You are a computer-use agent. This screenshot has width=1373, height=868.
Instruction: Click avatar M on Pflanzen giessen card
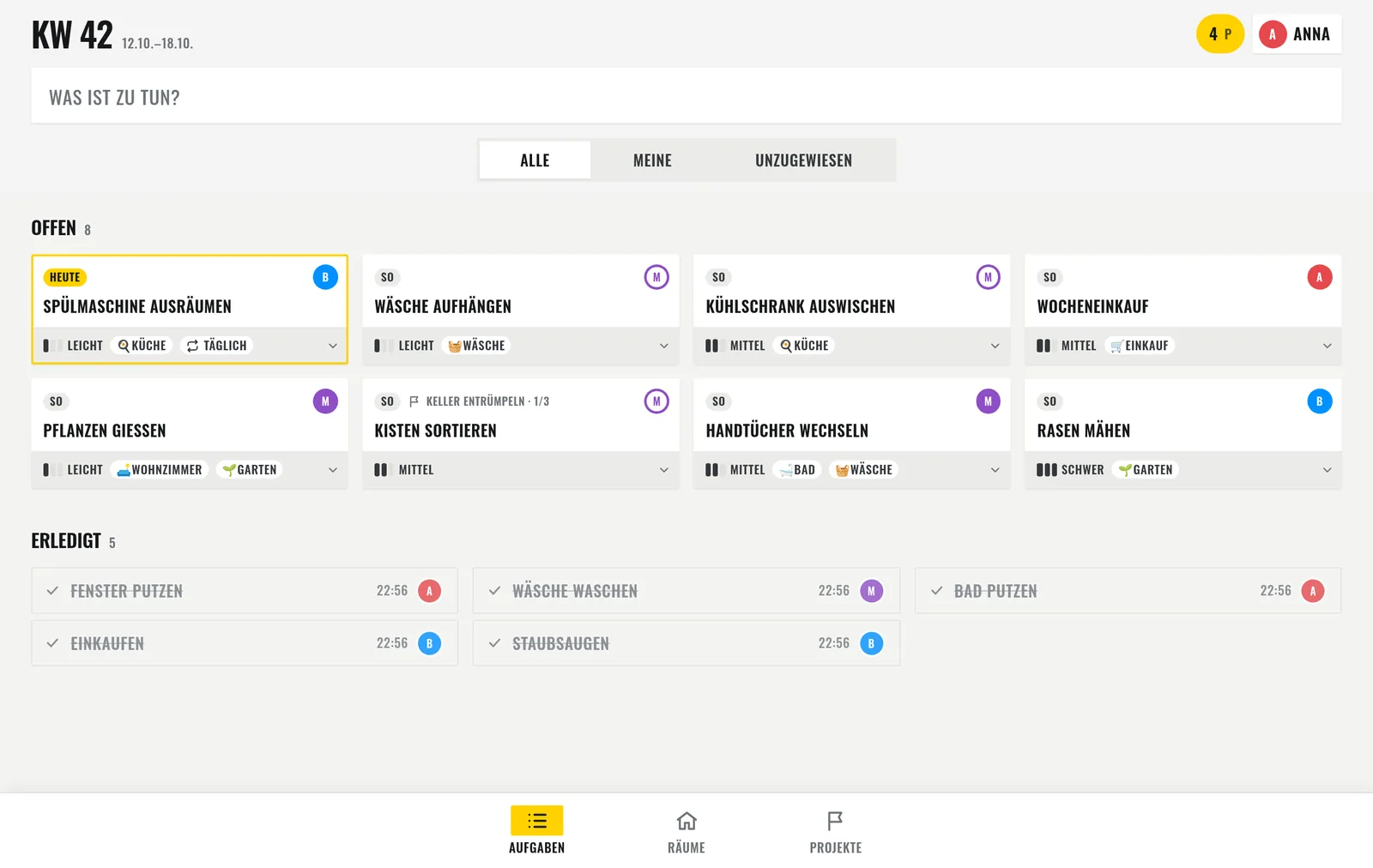(325, 401)
